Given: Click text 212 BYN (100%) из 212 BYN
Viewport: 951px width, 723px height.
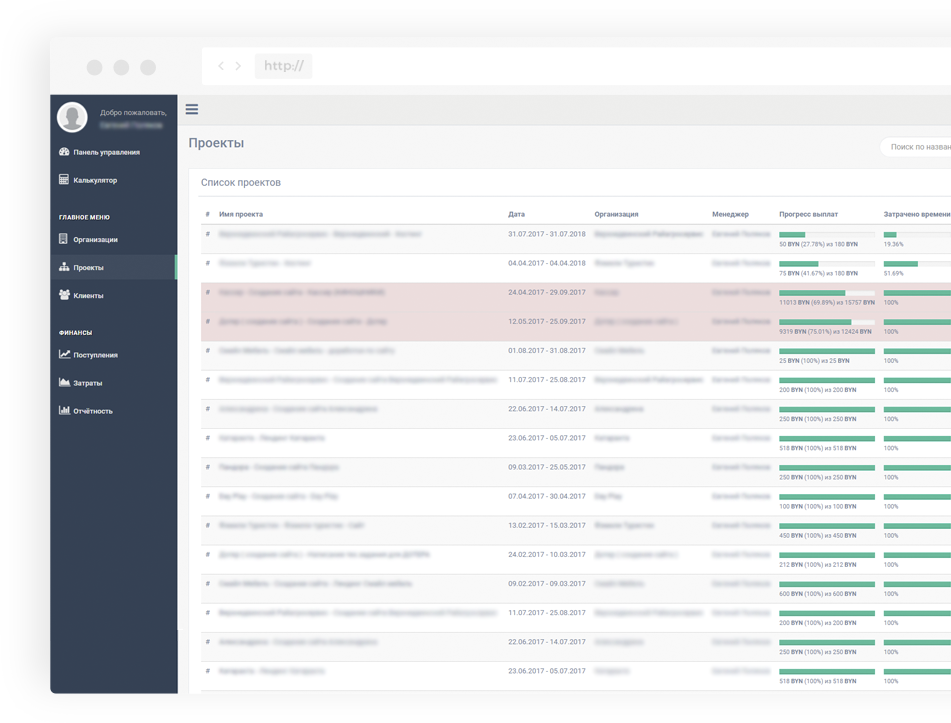Looking at the screenshot, I should point(818,565).
